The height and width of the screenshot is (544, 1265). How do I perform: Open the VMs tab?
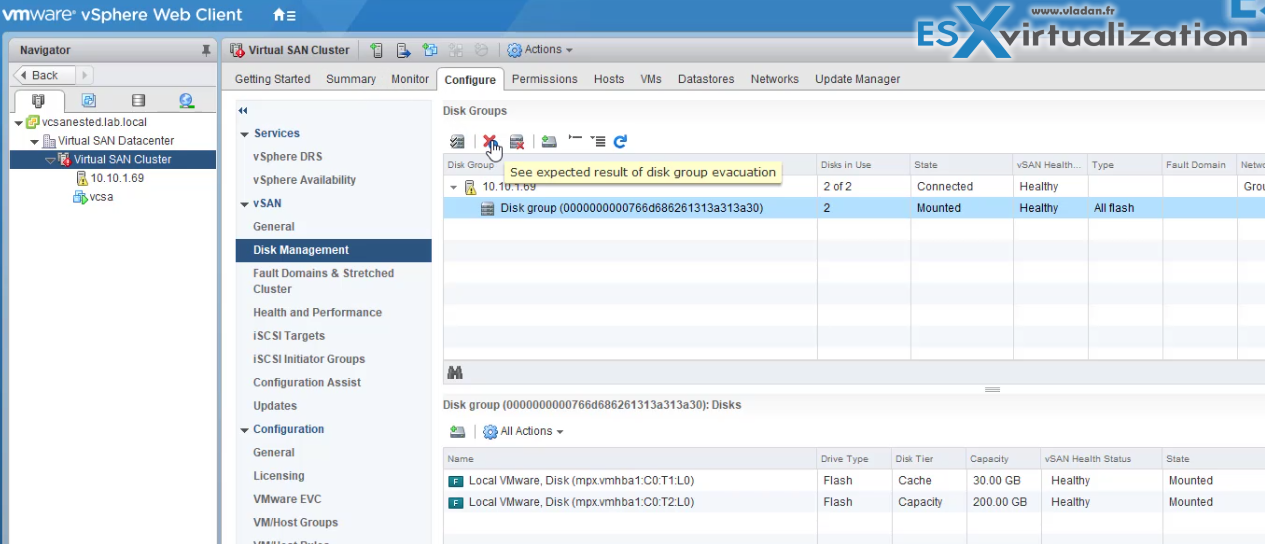tap(651, 79)
